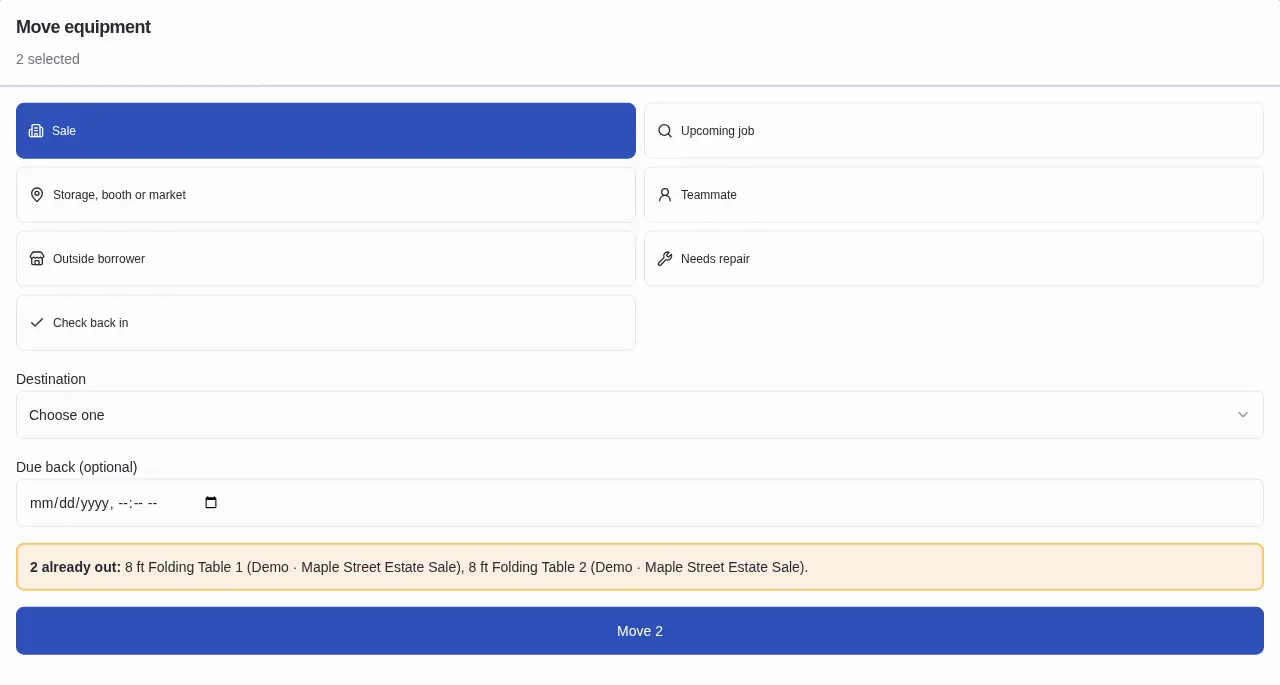Viewport: 1280px width, 685px height.
Task: Click the checkmark icon beside Check back in
Action: (37, 323)
